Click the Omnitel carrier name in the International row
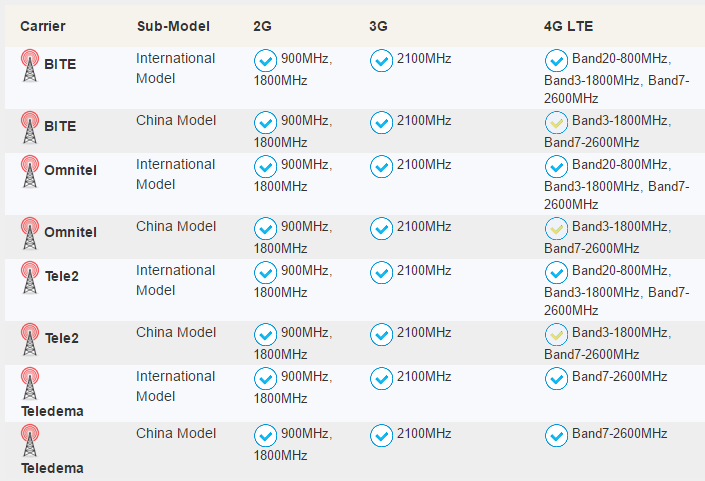Image resolution: width=705 pixels, height=481 pixels. (x=71, y=170)
